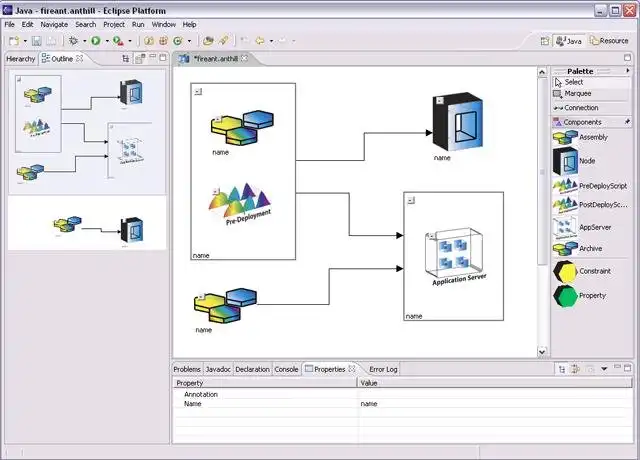Click the Value column header
Screen dimensions: 640x460
pyautogui.click(x=495, y=383)
